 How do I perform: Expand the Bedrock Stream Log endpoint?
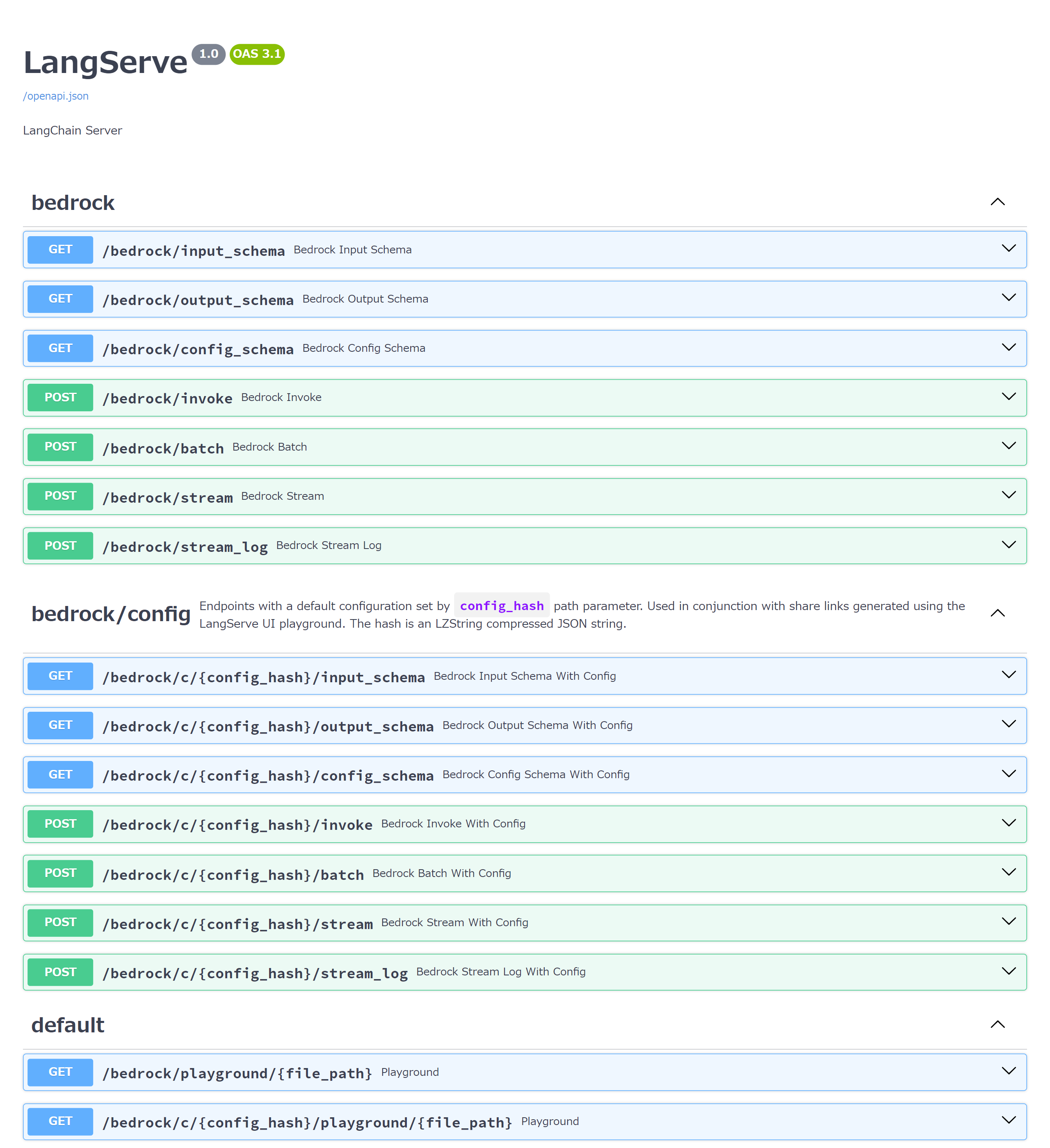click(x=1009, y=545)
